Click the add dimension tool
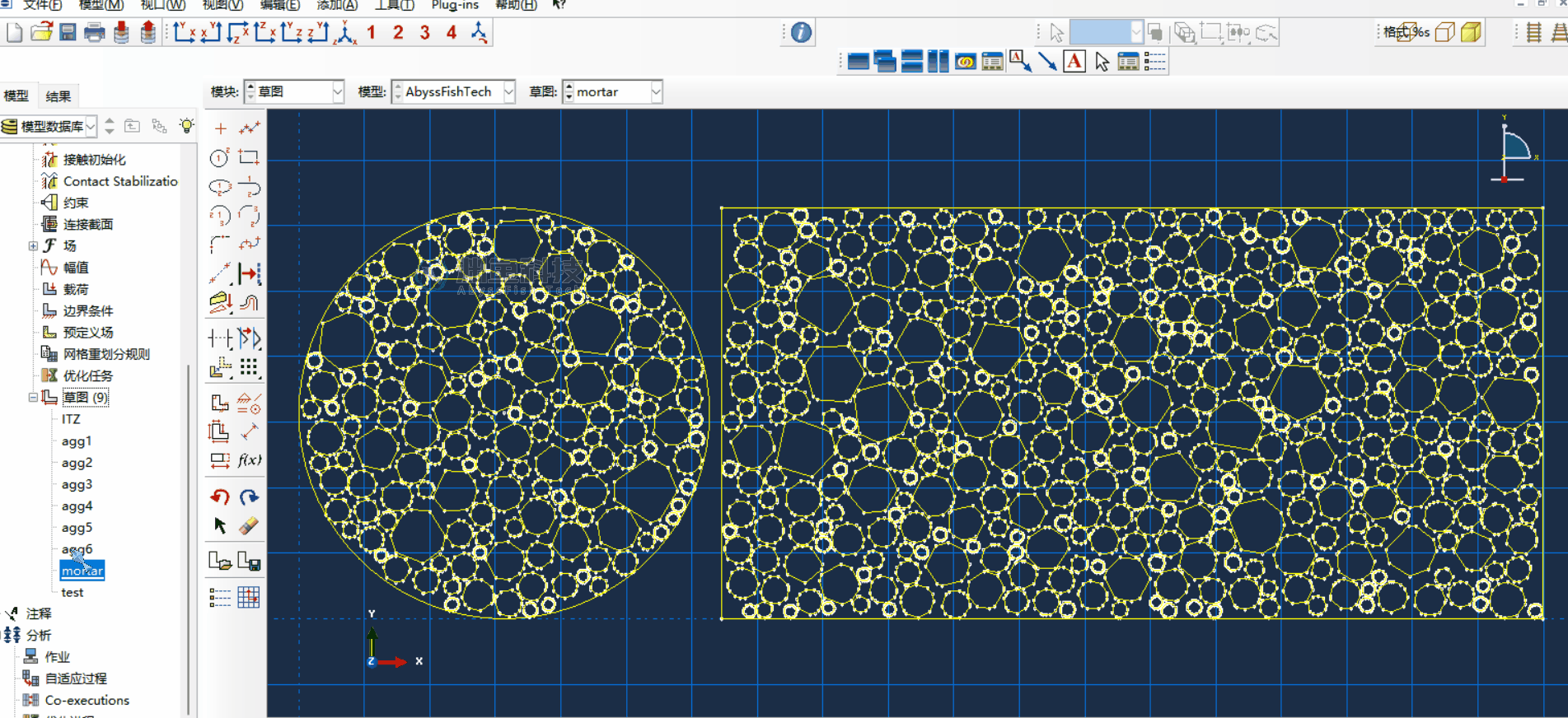Image resolution: width=1568 pixels, height=718 pixels. point(249,273)
